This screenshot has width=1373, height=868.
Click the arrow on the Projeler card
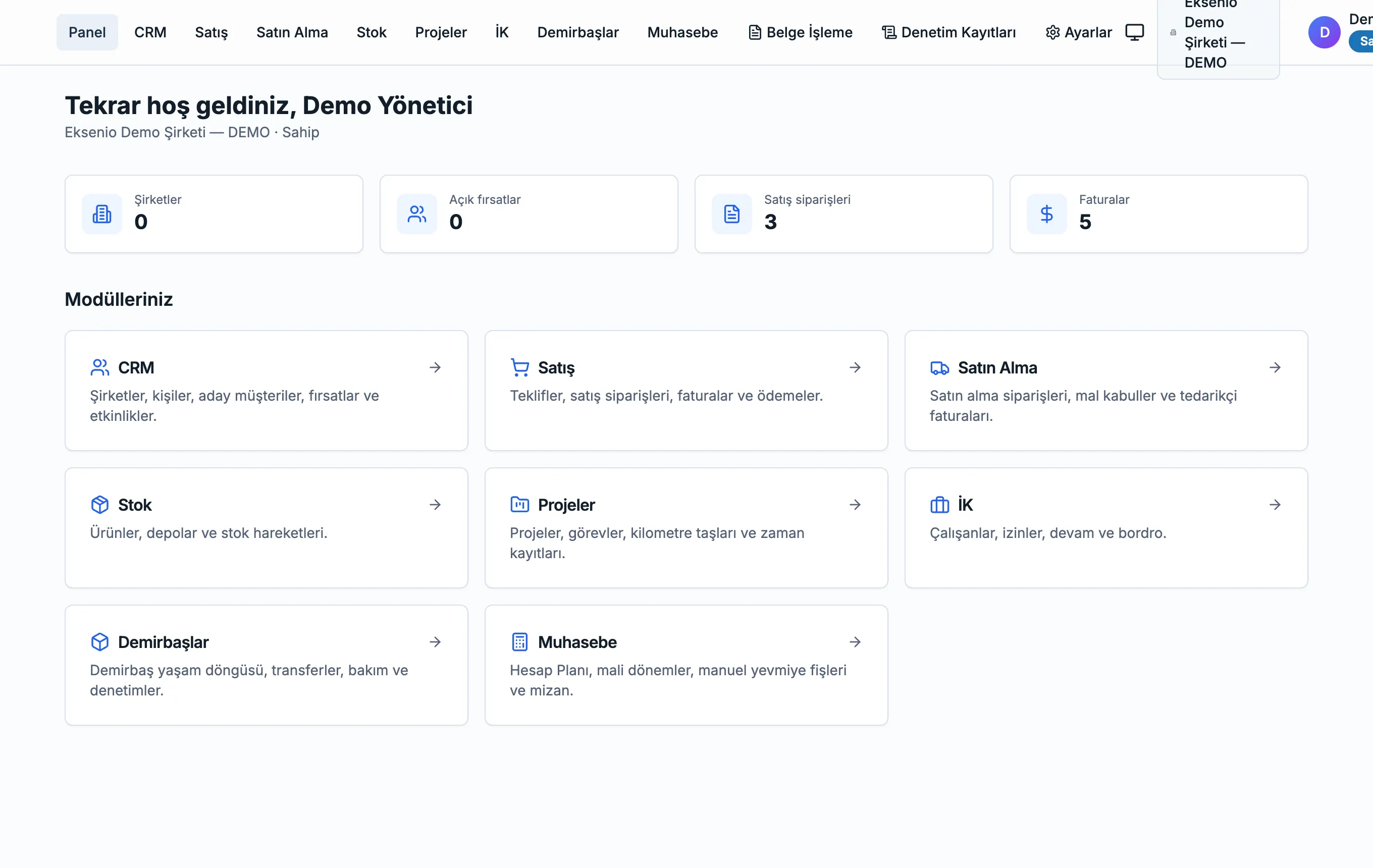(855, 505)
